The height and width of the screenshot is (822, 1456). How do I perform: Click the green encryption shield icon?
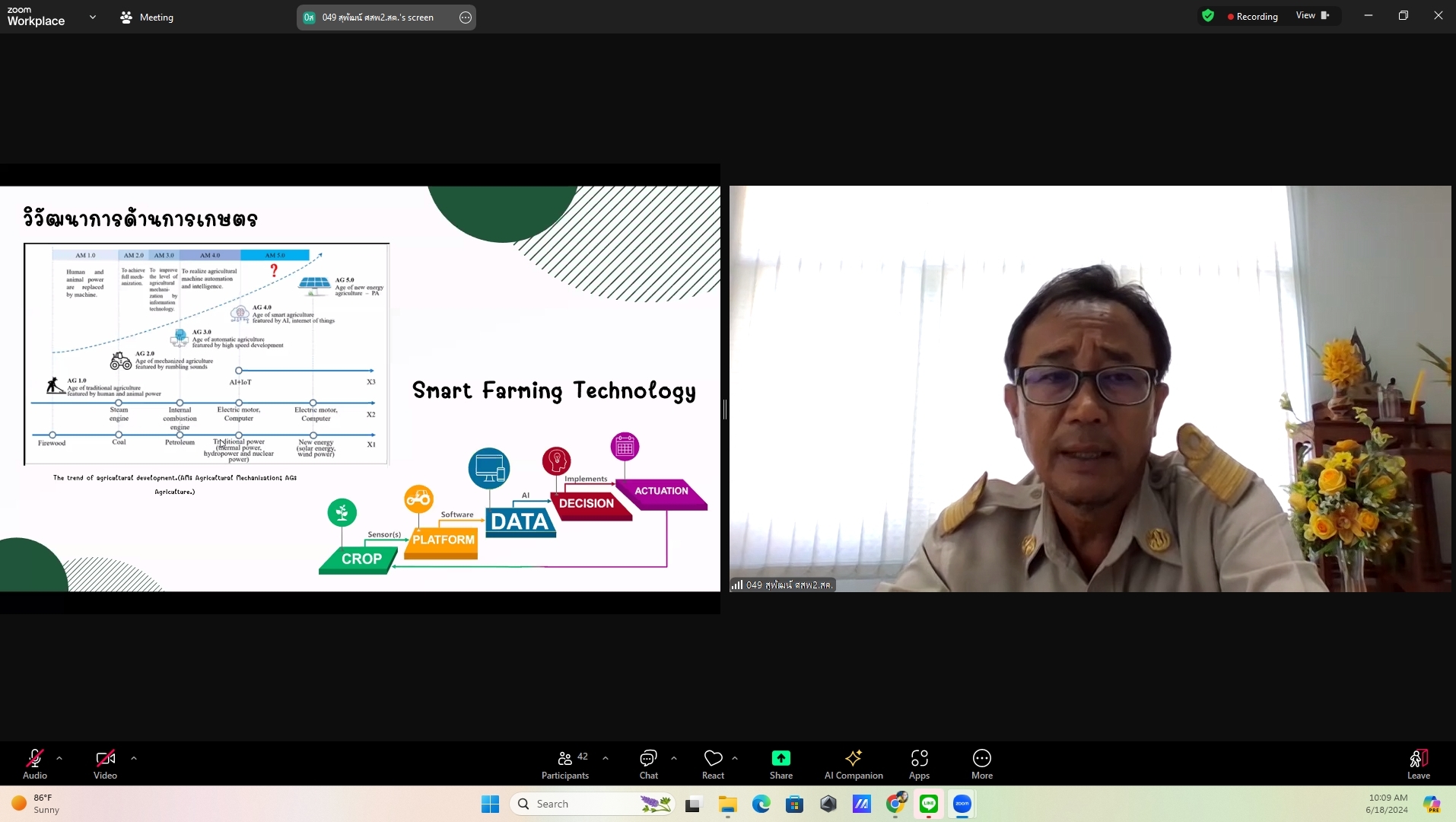pyautogui.click(x=1207, y=16)
